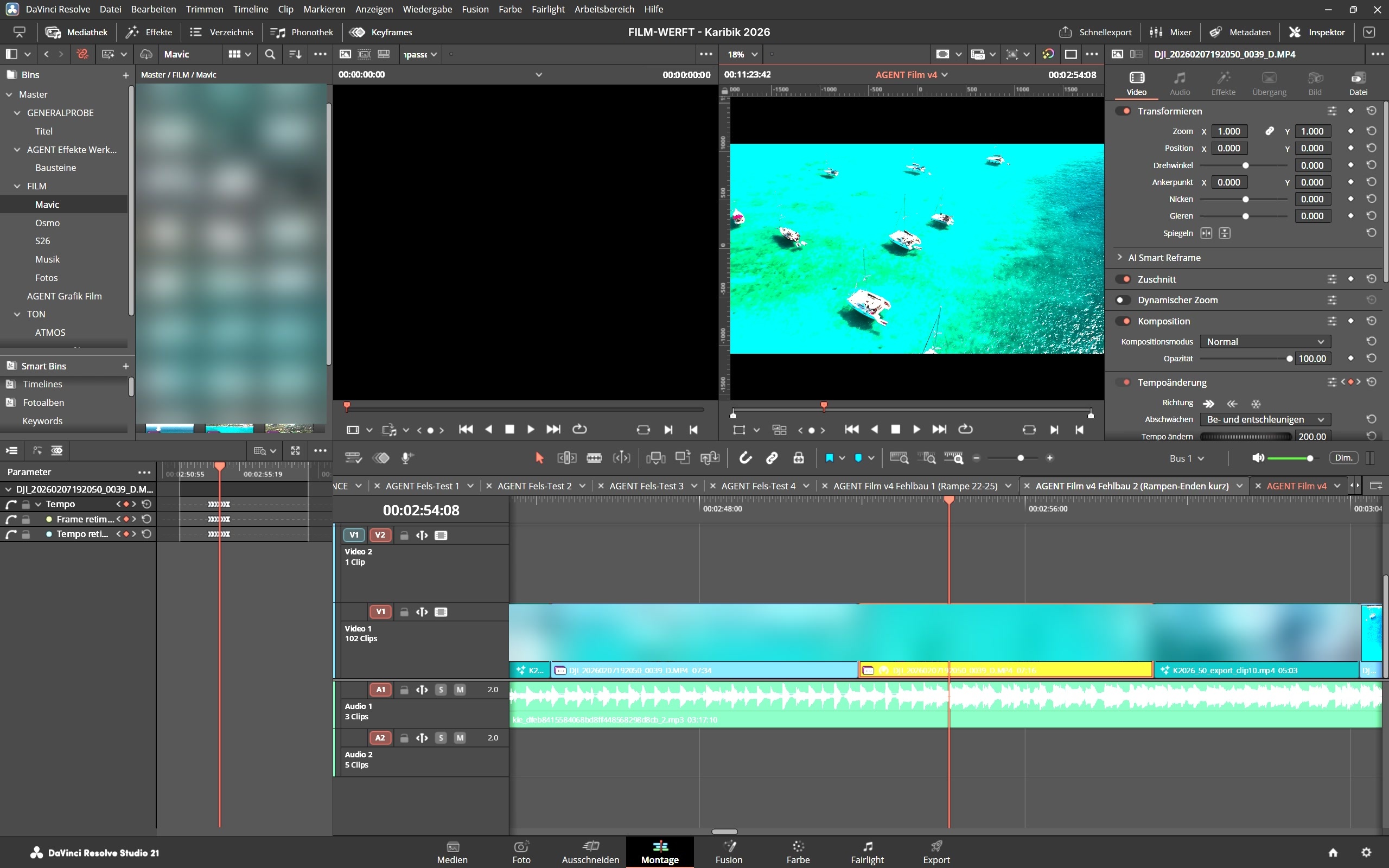Switch to the Farbe page
1389x868 pixels.
tap(798, 852)
